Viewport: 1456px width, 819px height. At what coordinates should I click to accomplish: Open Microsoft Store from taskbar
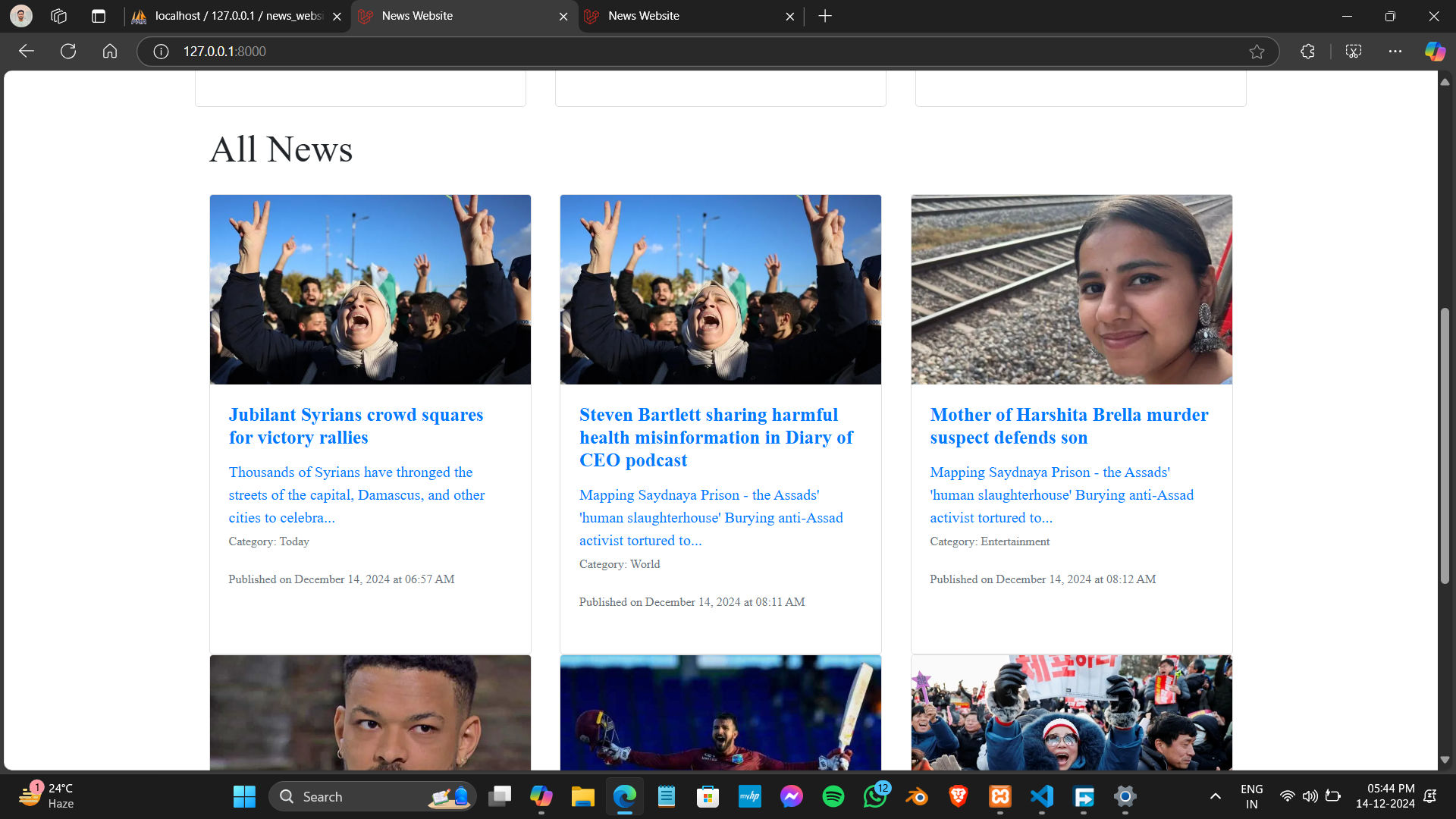point(708,796)
